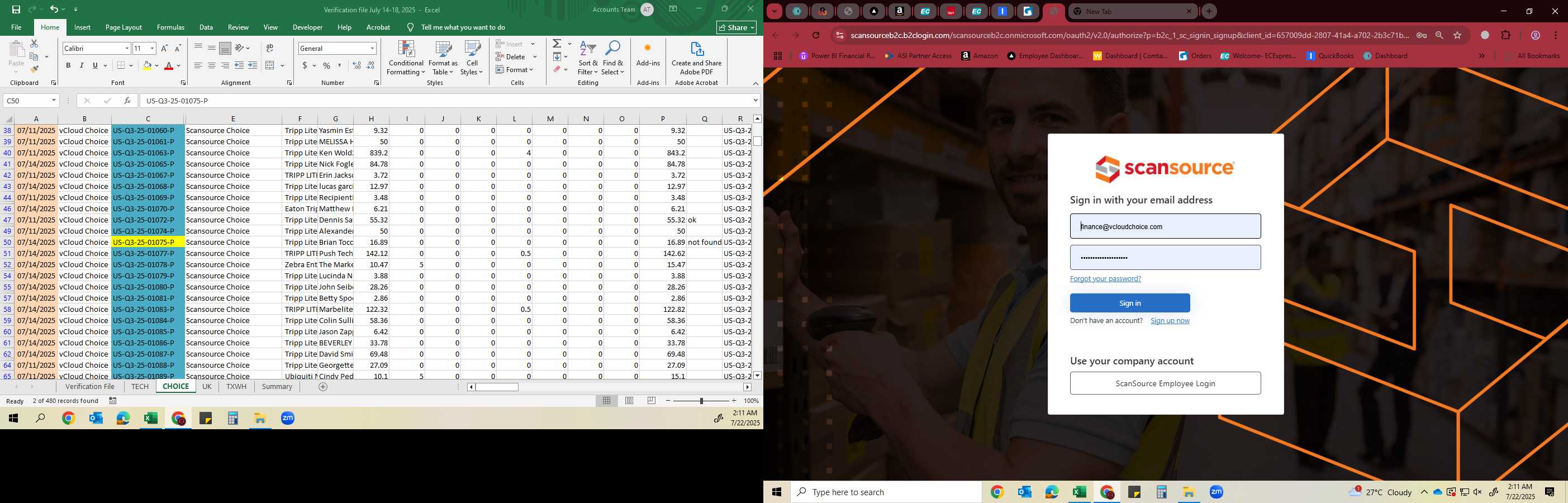Open Conditional Formatting dropdown
1568x503 pixels.
(406, 58)
